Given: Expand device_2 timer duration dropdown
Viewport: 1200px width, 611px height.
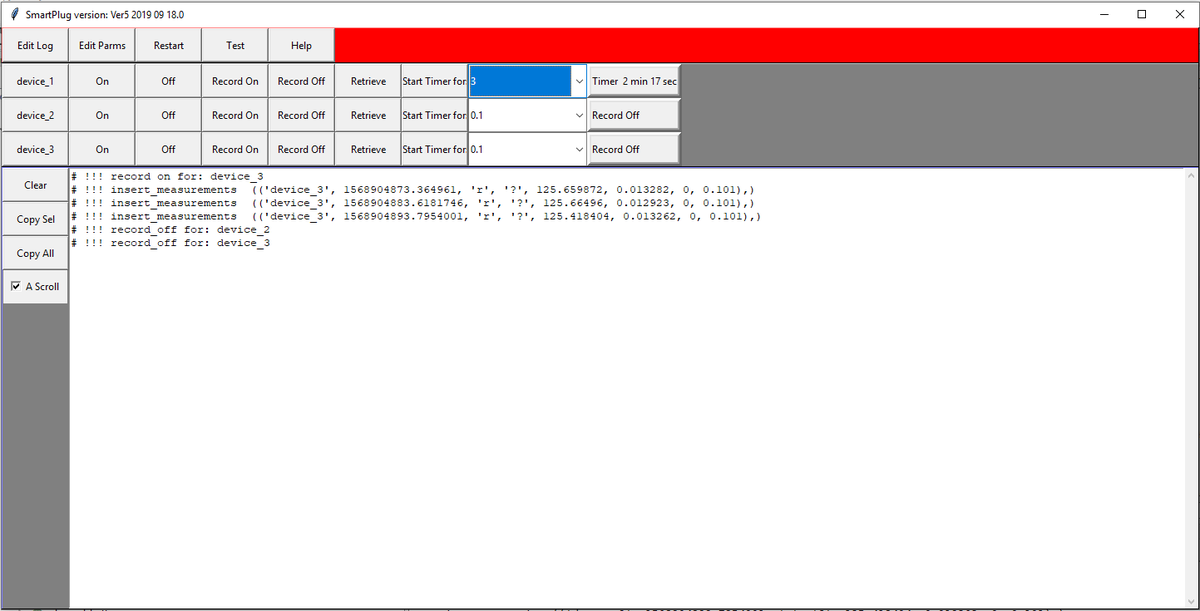Looking at the screenshot, I should pyautogui.click(x=578, y=116).
